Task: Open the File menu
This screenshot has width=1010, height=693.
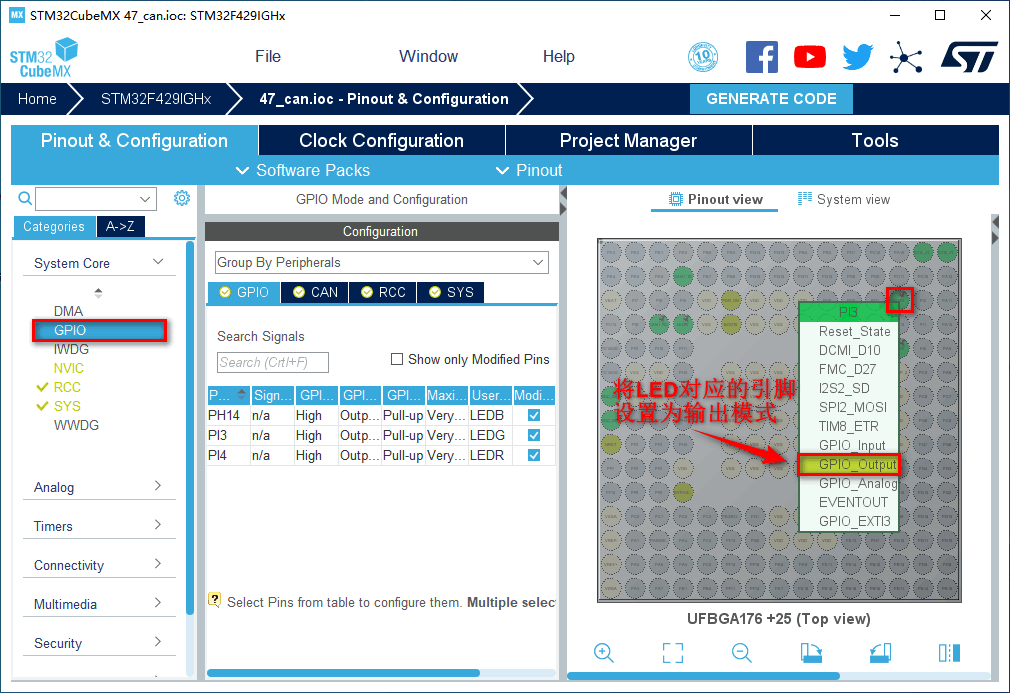Action: pos(268,56)
